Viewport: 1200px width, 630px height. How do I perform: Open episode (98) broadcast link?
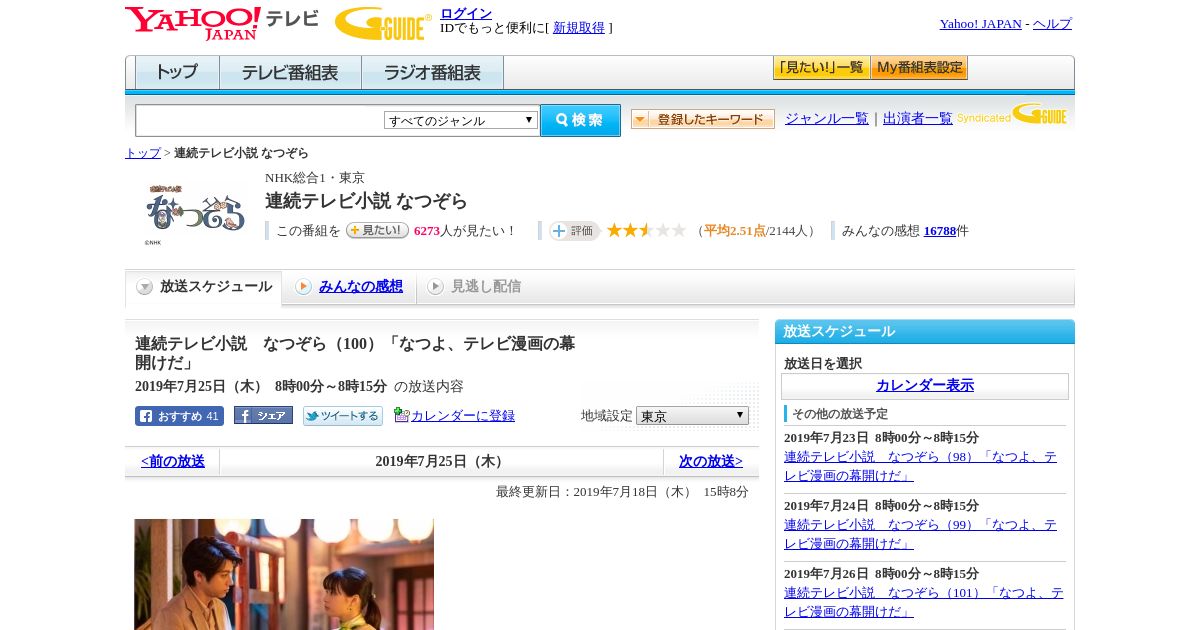(920, 466)
